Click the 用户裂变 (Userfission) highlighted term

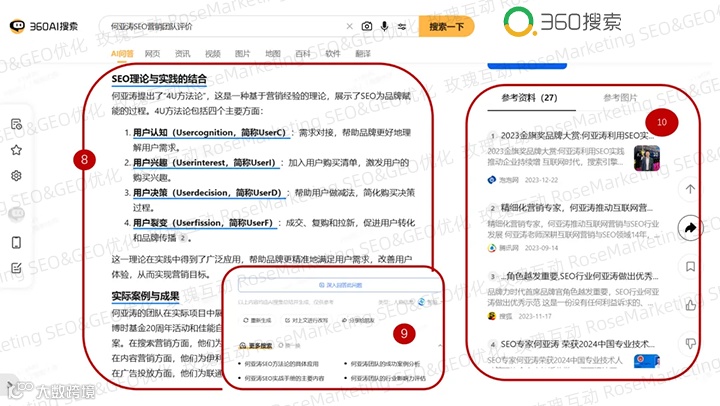[x=204, y=223]
